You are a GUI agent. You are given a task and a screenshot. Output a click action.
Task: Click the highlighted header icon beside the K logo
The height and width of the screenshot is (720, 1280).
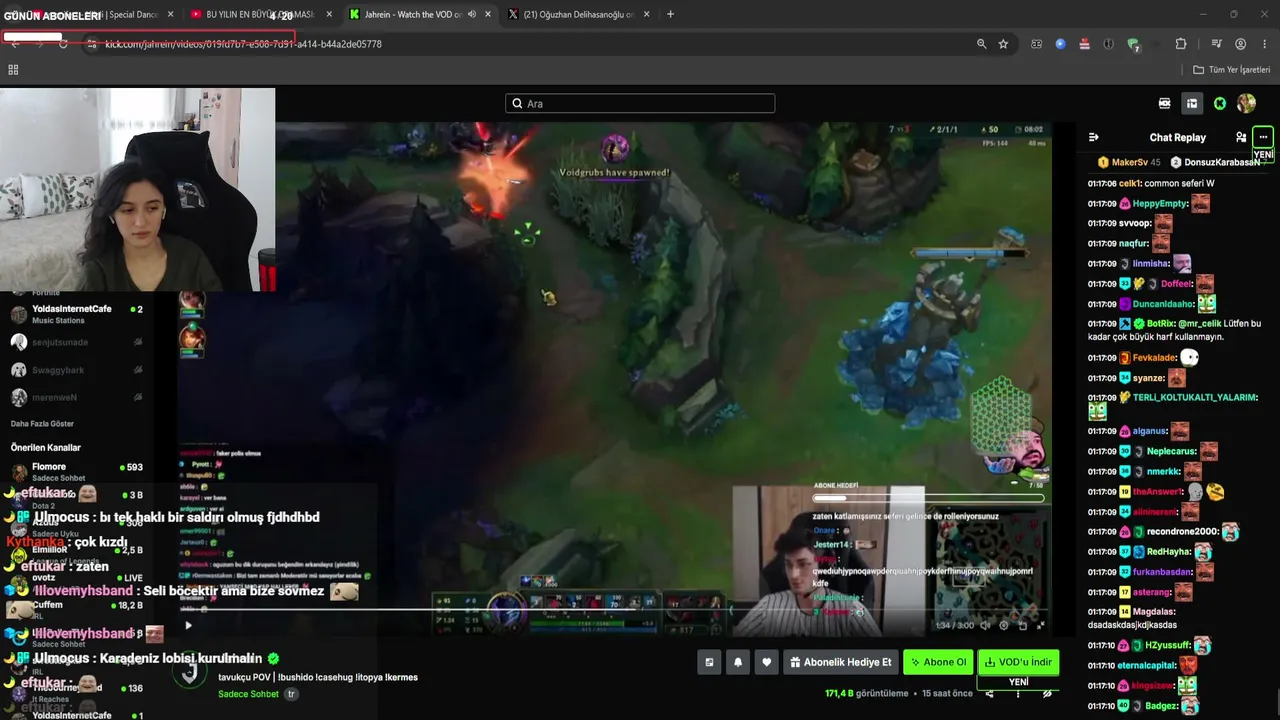pyautogui.click(x=1192, y=103)
